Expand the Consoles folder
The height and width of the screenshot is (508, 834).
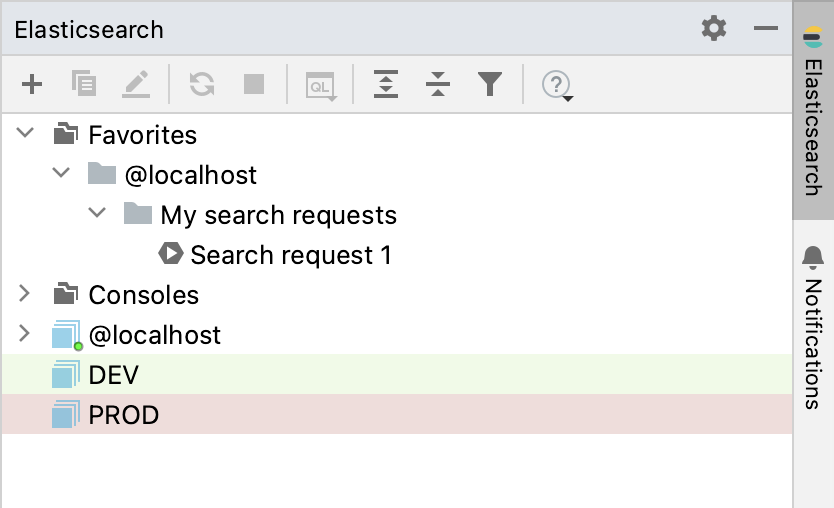point(24,293)
